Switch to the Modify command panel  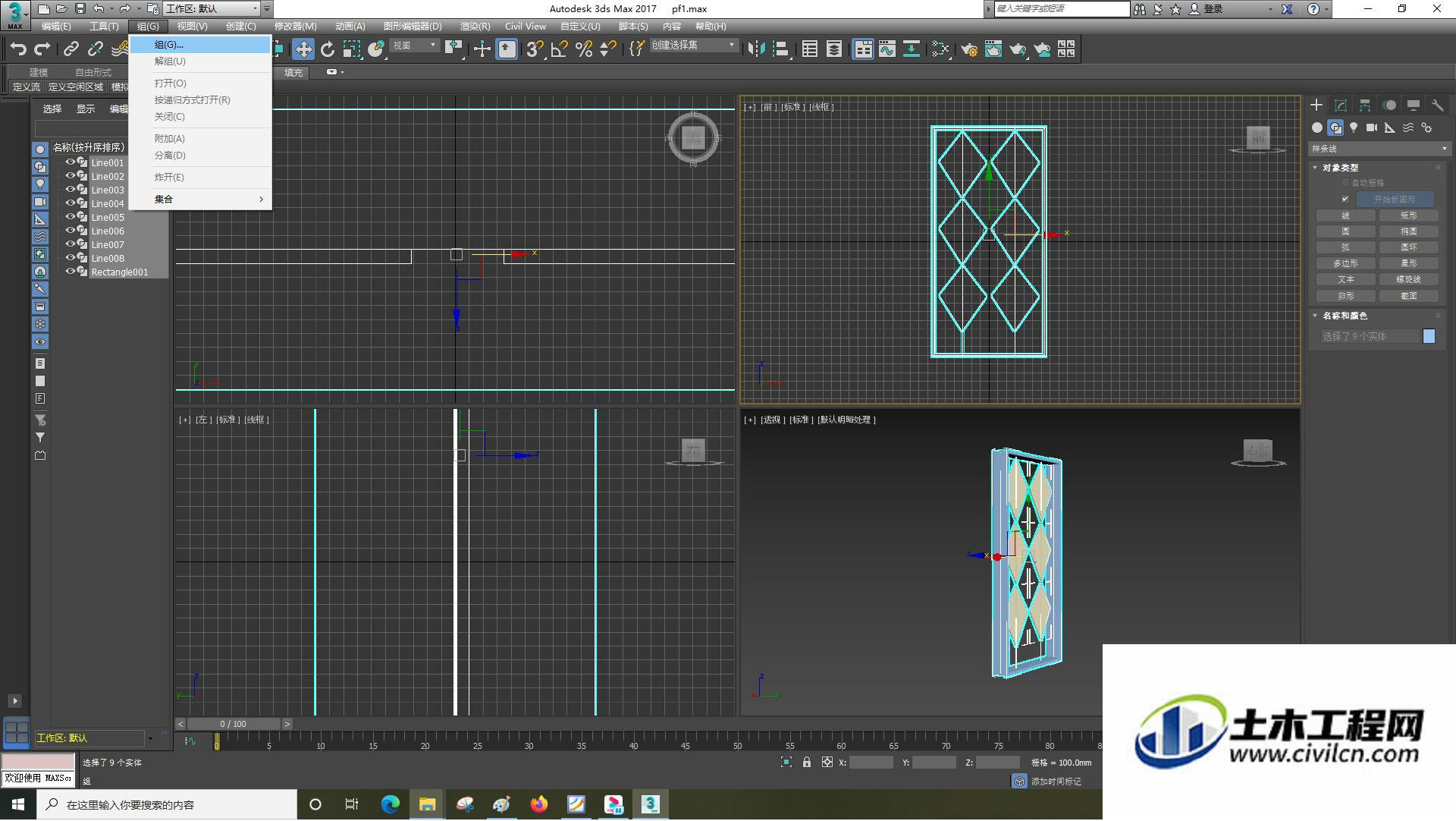coord(1341,105)
